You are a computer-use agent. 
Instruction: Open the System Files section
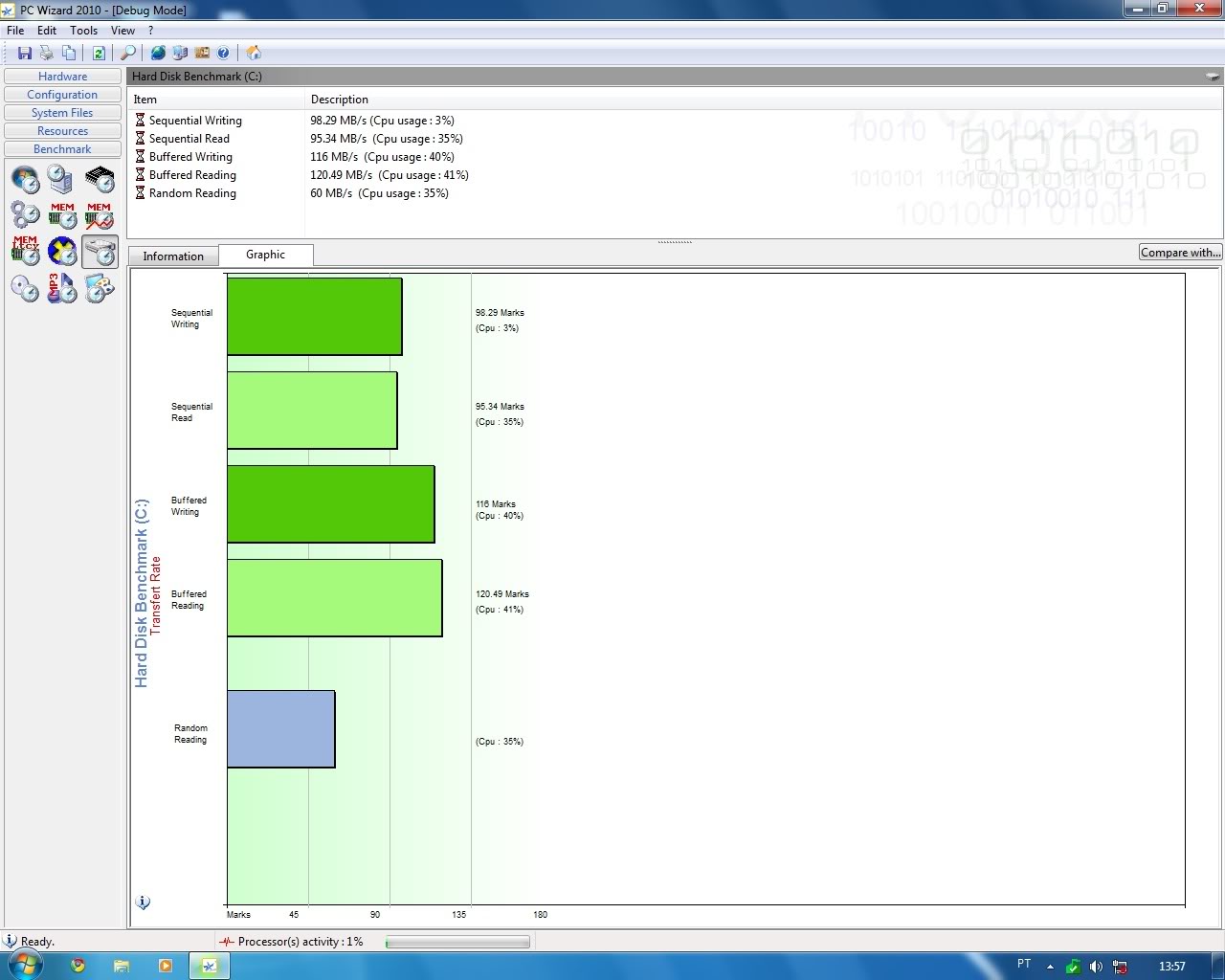tap(62, 113)
